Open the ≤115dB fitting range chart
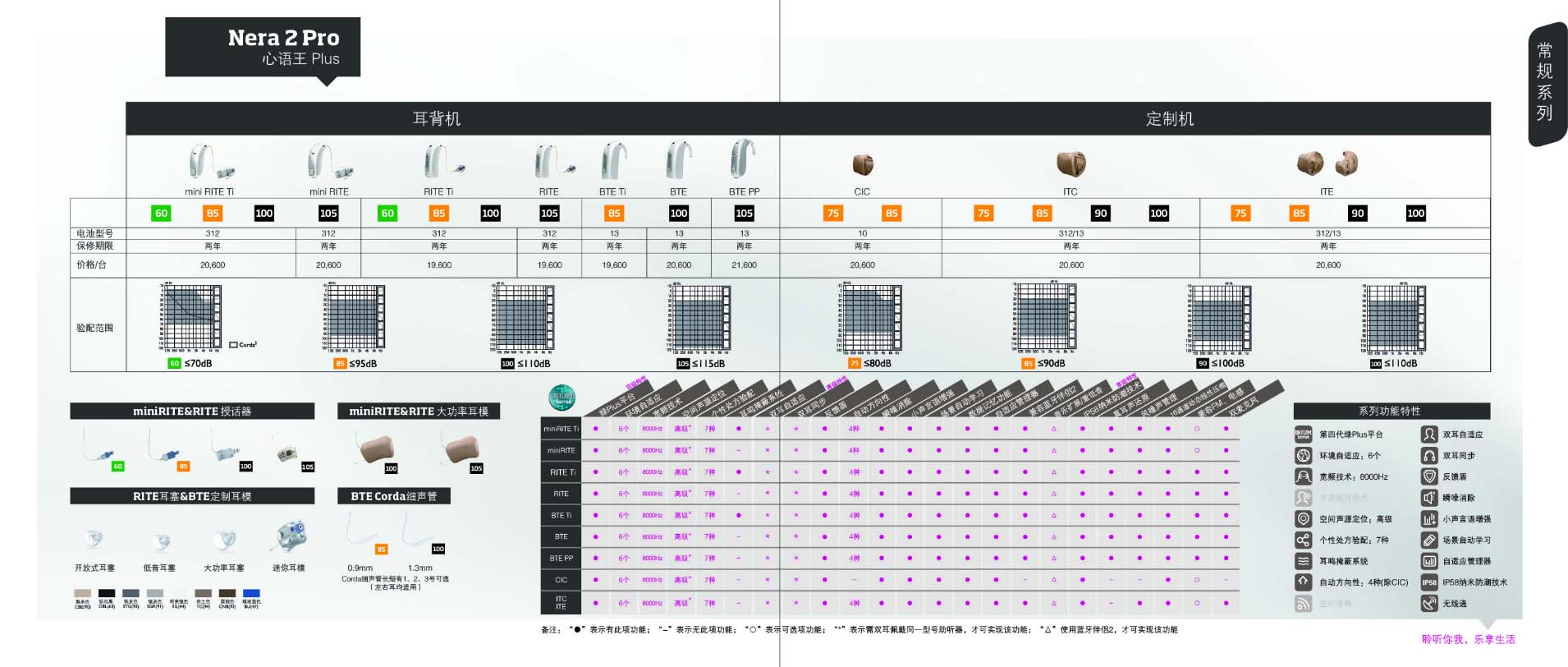 point(699,317)
